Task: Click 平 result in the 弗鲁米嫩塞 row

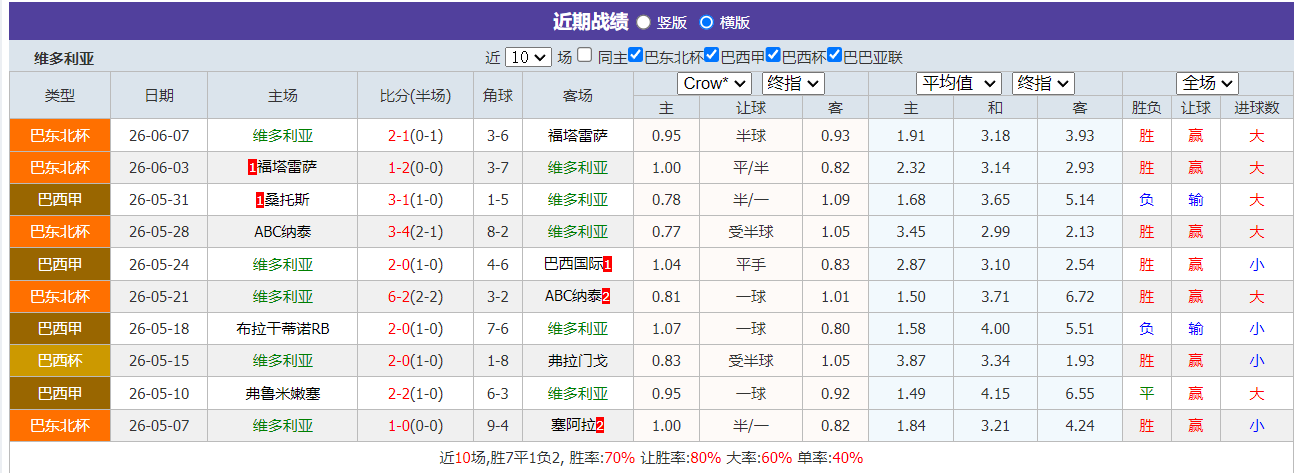Action: (1146, 393)
